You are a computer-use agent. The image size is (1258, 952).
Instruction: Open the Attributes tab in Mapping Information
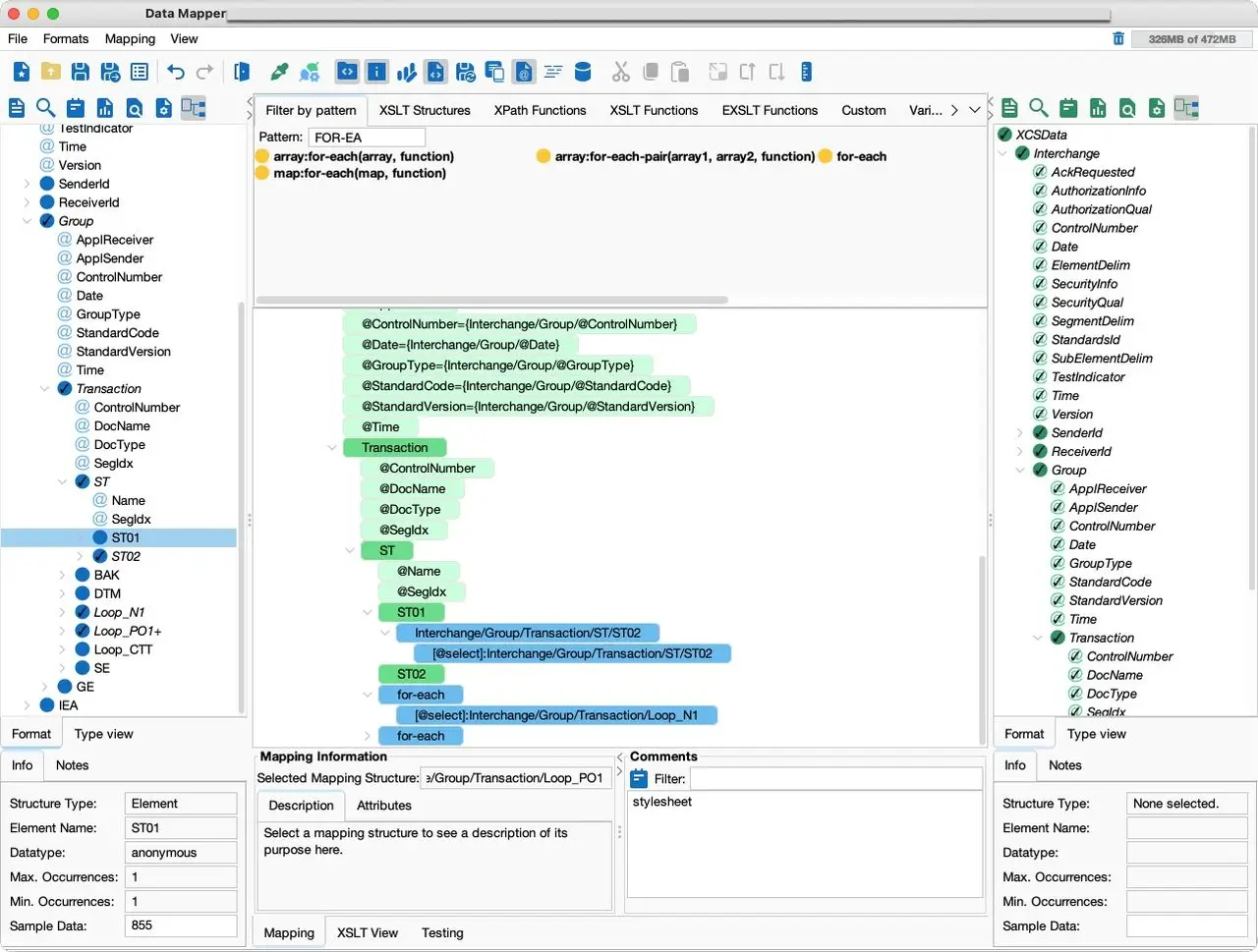click(383, 805)
